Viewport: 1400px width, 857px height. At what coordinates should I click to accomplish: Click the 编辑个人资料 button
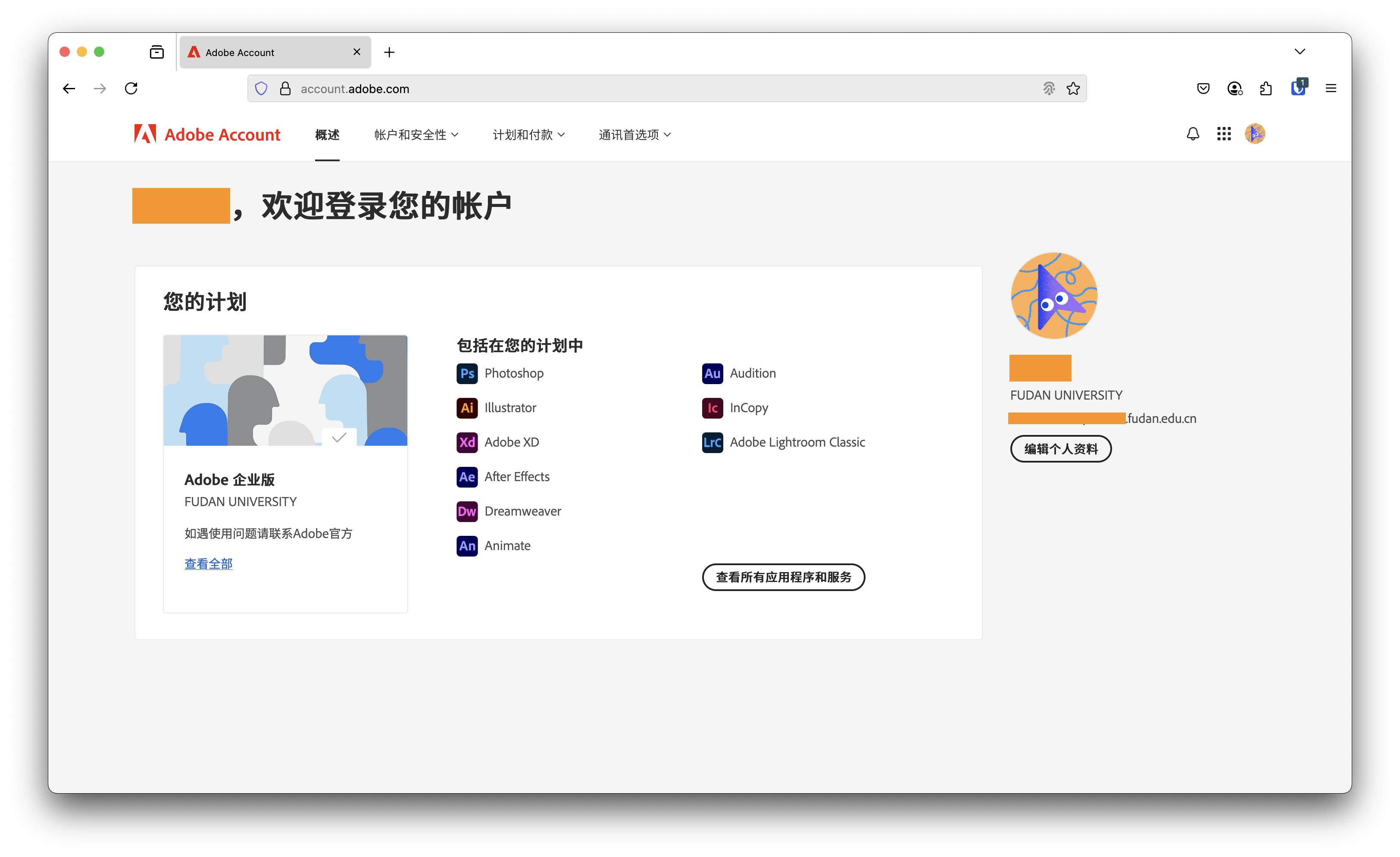[x=1060, y=449]
